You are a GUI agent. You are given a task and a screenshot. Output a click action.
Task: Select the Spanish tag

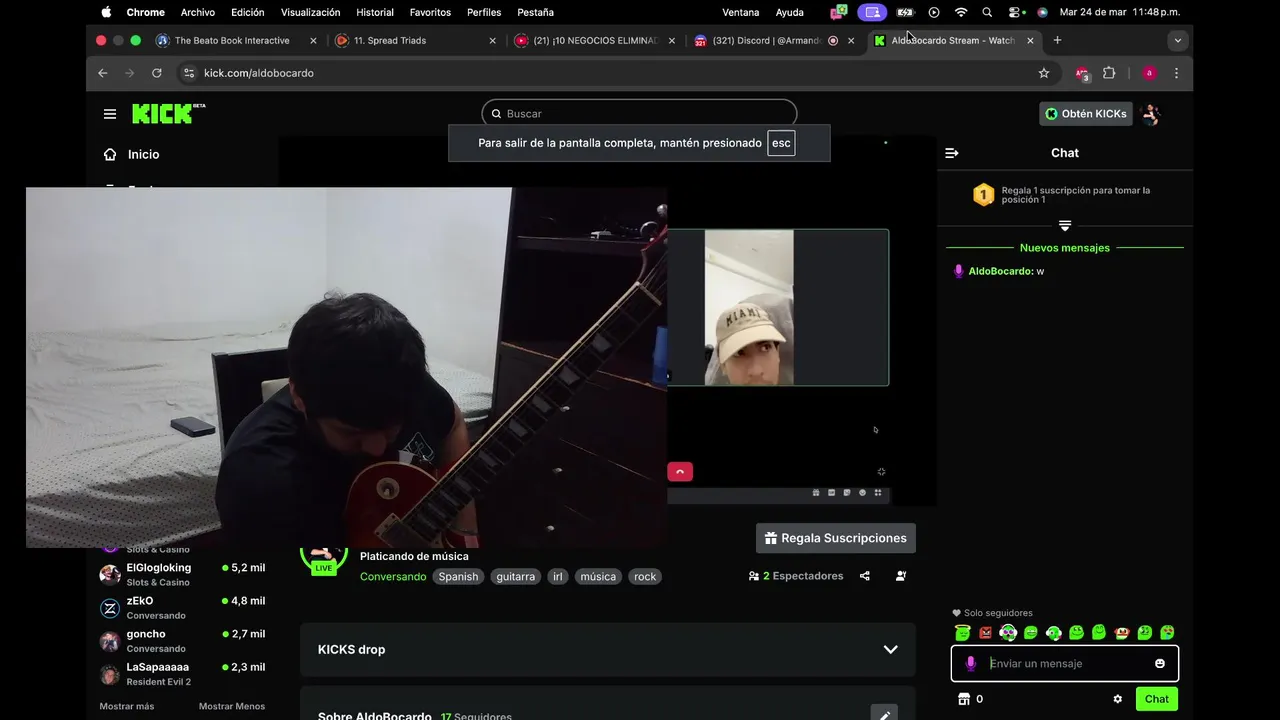pyautogui.click(x=458, y=577)
